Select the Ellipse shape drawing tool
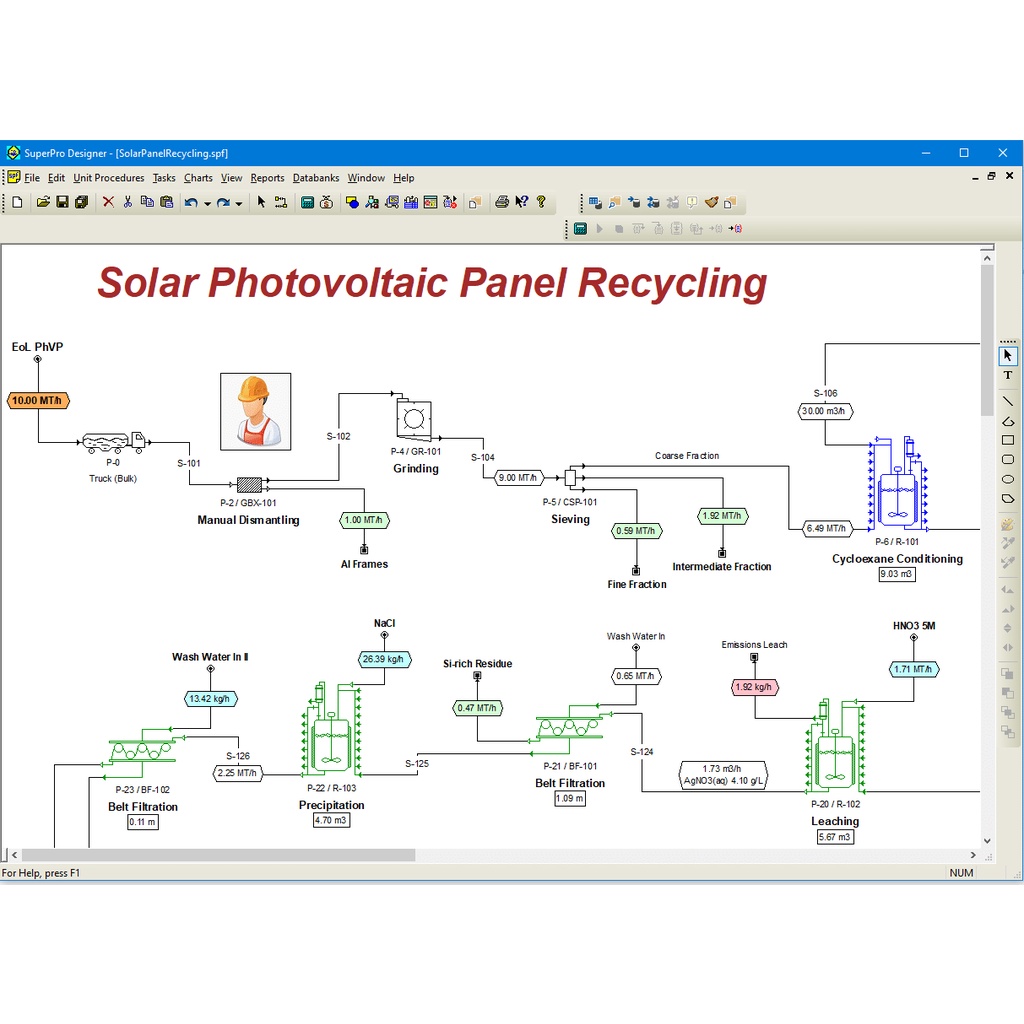 pos(1007,479)
